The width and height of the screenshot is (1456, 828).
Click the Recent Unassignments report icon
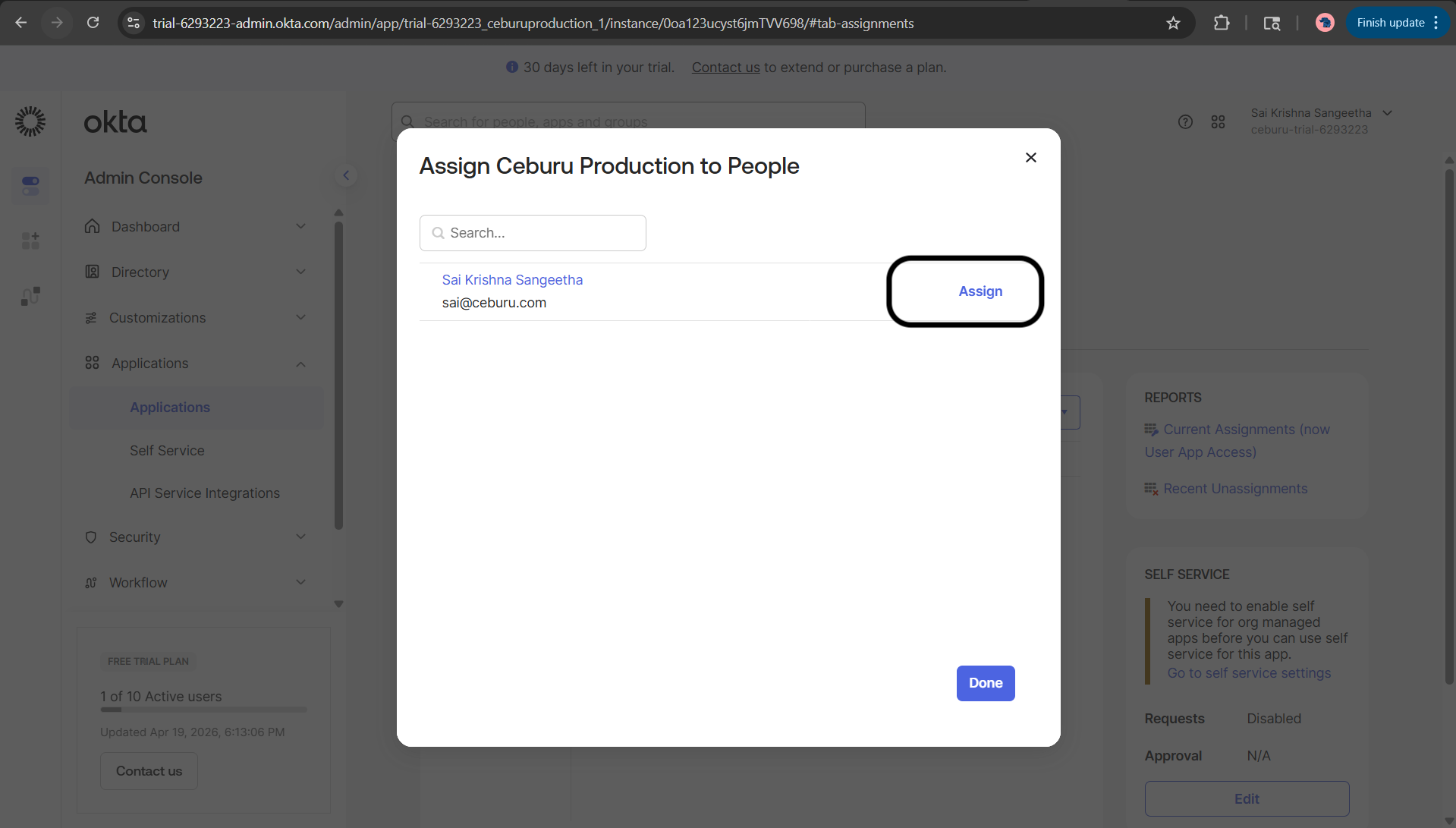click(x=1151, y=489)
